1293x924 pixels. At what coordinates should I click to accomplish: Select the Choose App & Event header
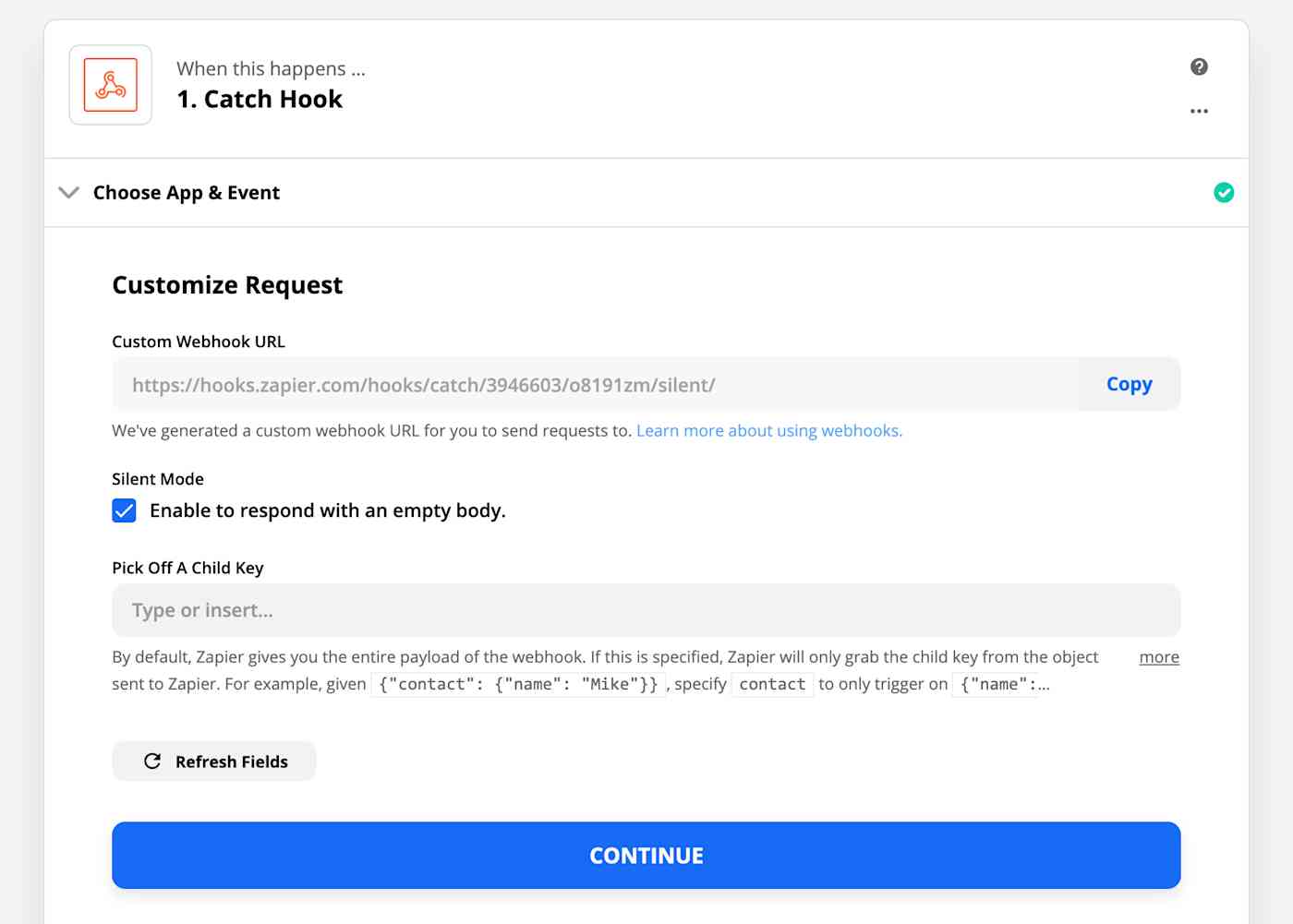(x=186, y=192)
